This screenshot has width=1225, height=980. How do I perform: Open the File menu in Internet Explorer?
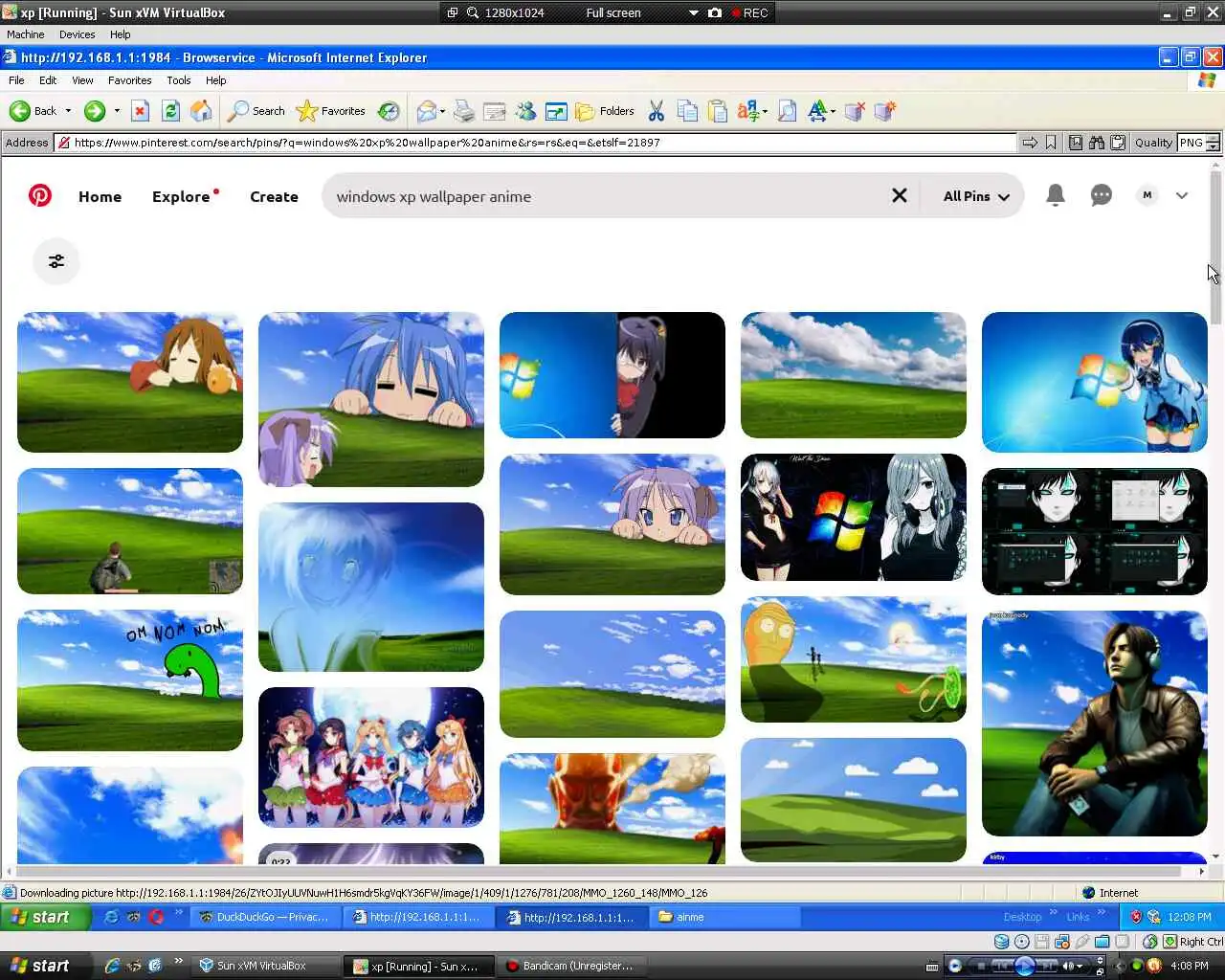pos(16,80)
